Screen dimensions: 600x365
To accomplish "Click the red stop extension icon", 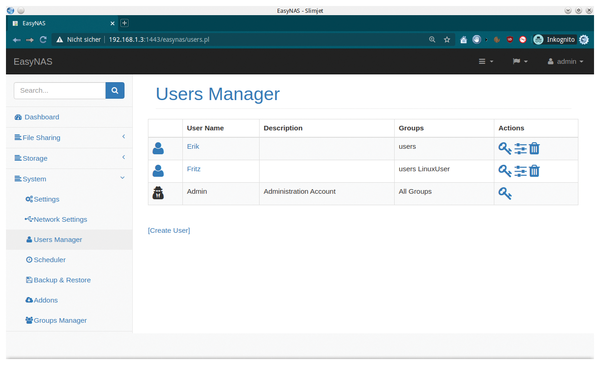I will coord(523,39).
